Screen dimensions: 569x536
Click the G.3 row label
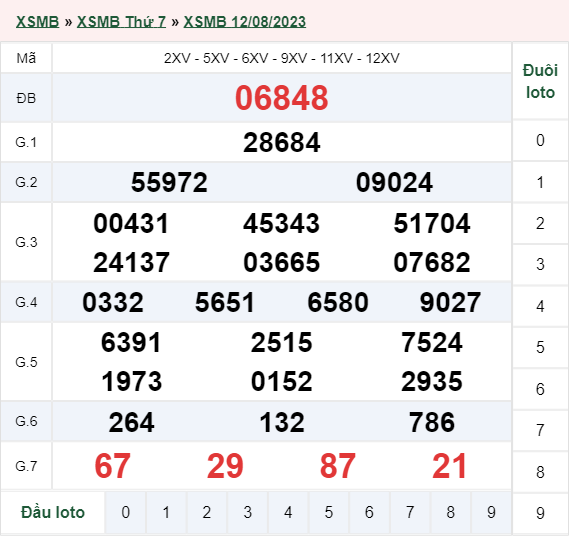tap(26, 242)
